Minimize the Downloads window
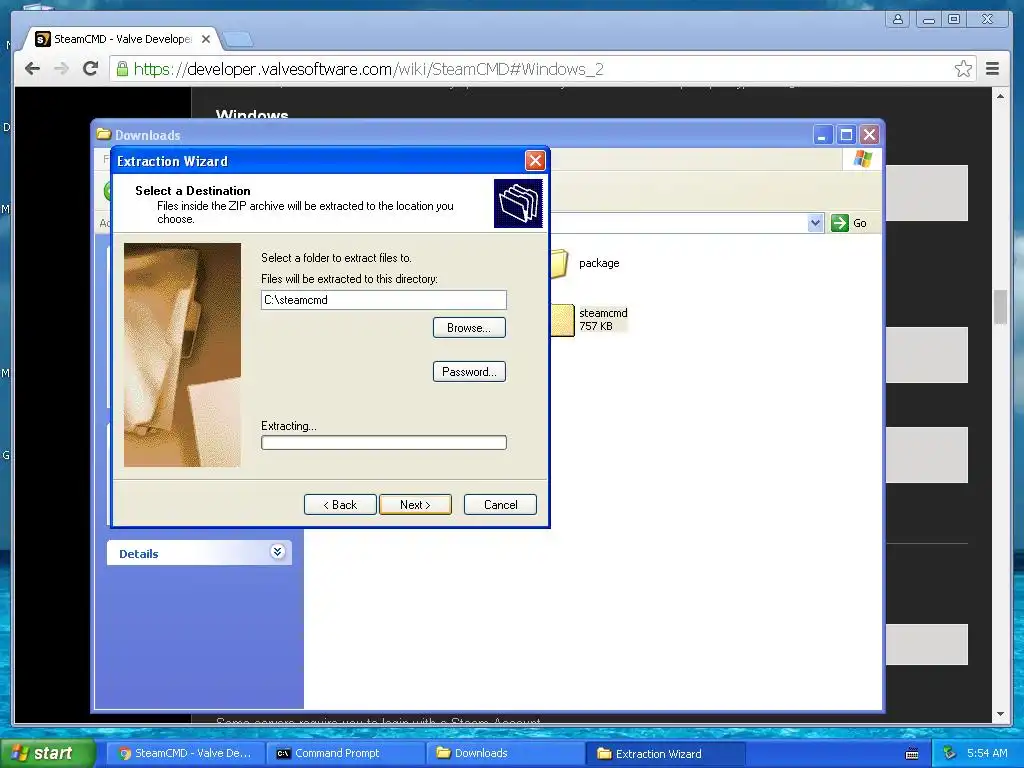The width and height of the screenshot is (1024, 768). tap(822, 135)
